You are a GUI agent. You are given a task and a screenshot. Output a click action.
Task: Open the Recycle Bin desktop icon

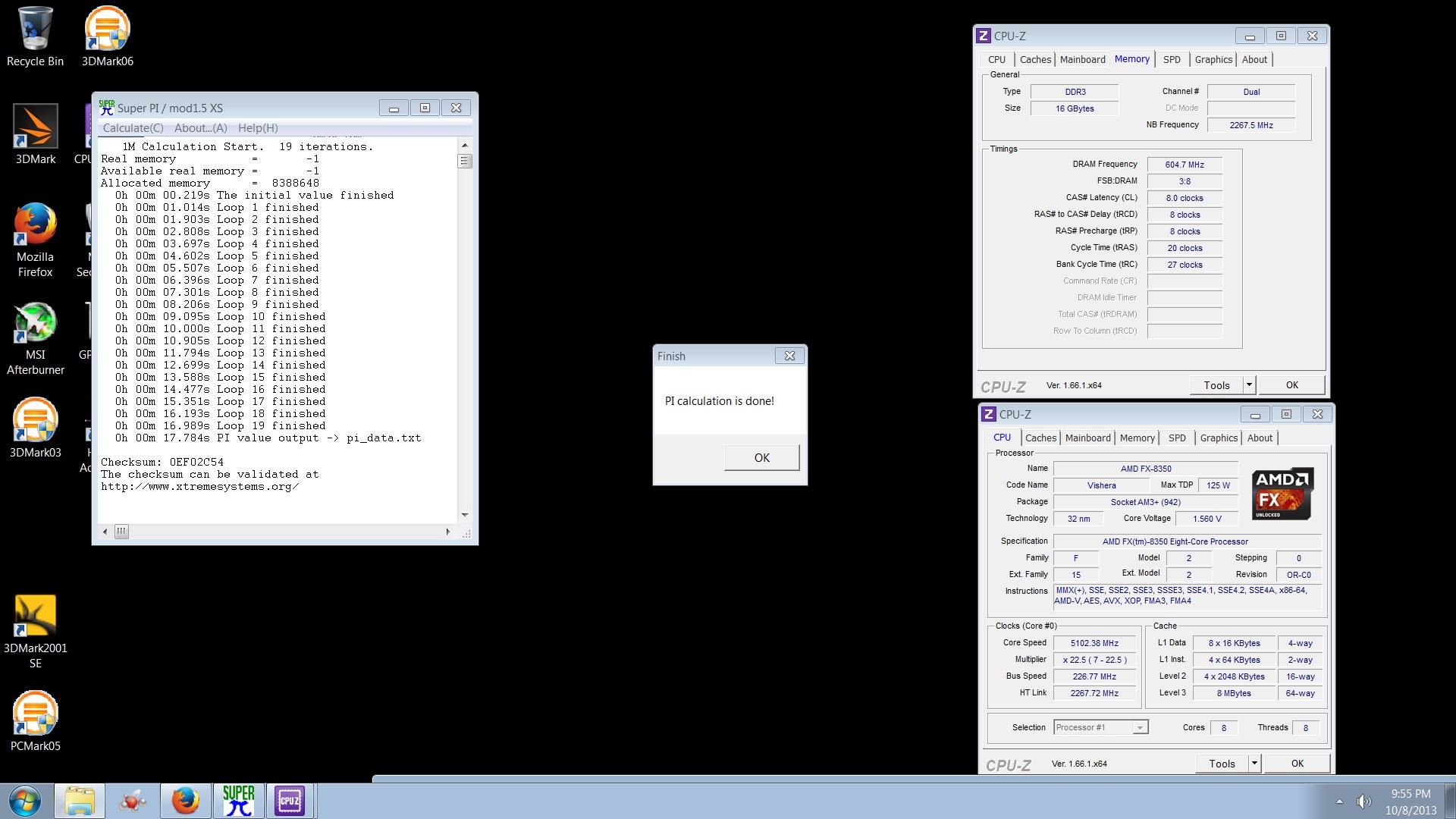point(35,36)
